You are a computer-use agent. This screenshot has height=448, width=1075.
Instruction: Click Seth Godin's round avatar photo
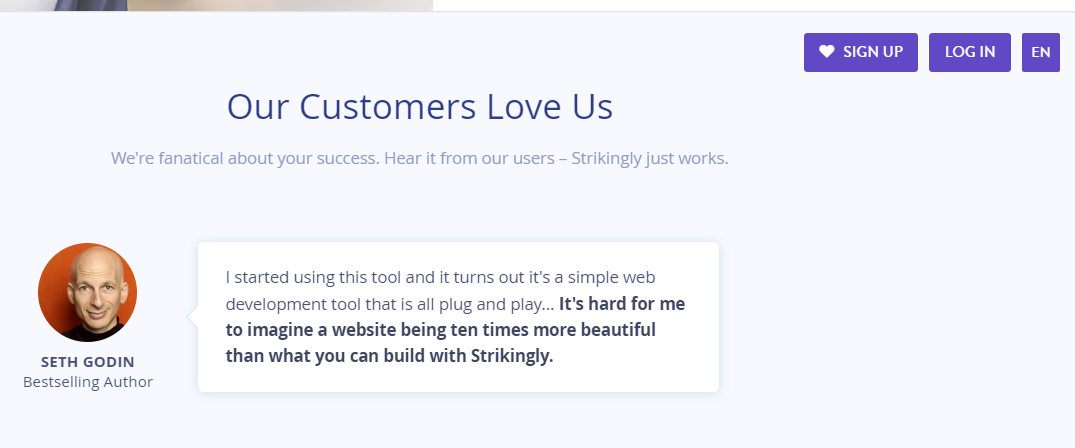pyautogui.click(x=88, y=292)
